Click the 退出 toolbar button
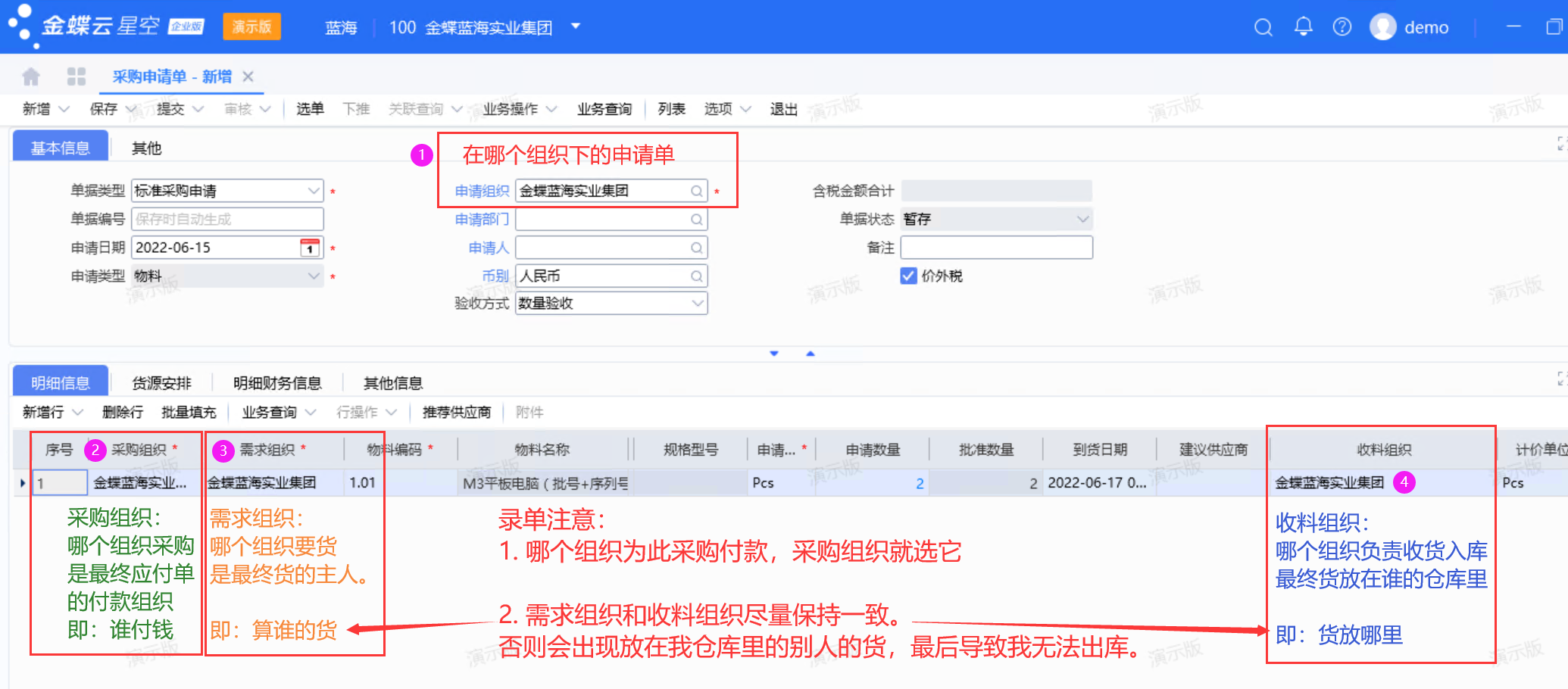Viewport: 1568px width, 689px height. (784, 109)
